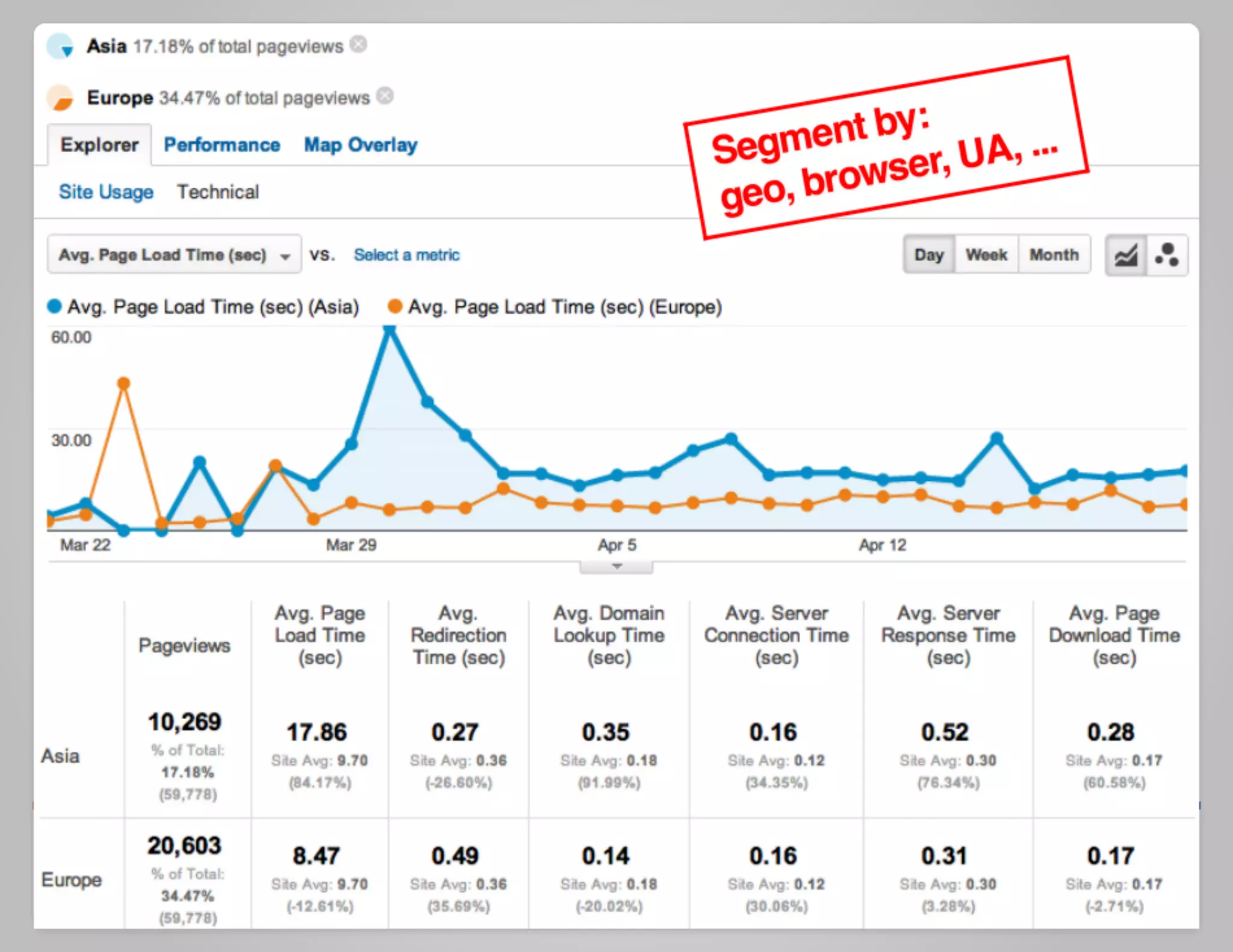Remove the Asia segment with its X icon

tap(359, 45)
